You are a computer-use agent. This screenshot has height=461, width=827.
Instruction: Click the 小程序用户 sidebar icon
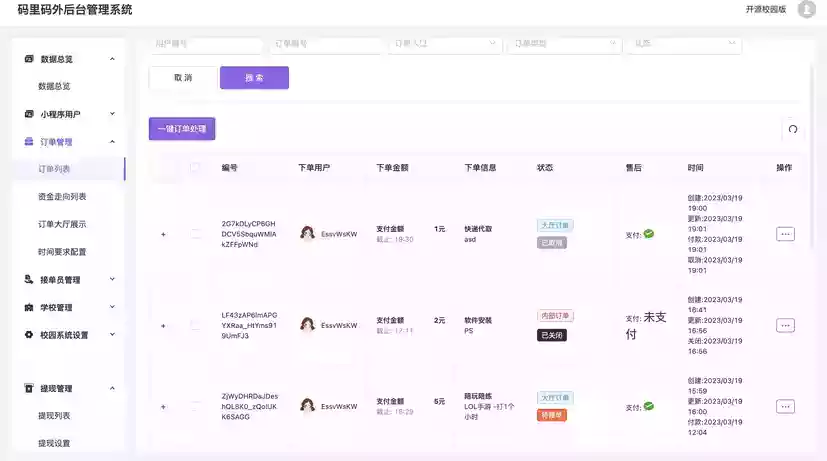[29, 114]
